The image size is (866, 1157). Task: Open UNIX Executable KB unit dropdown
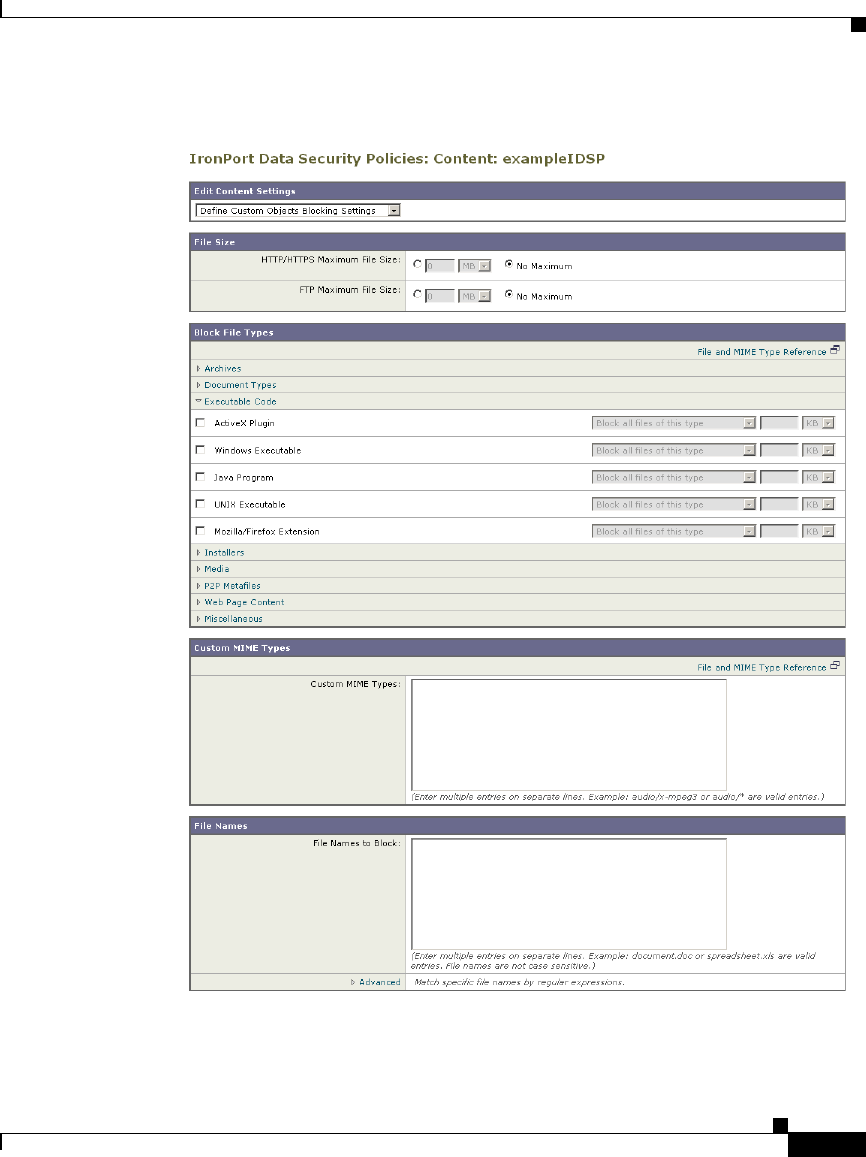pyautogui.click(x=818, y=504)
